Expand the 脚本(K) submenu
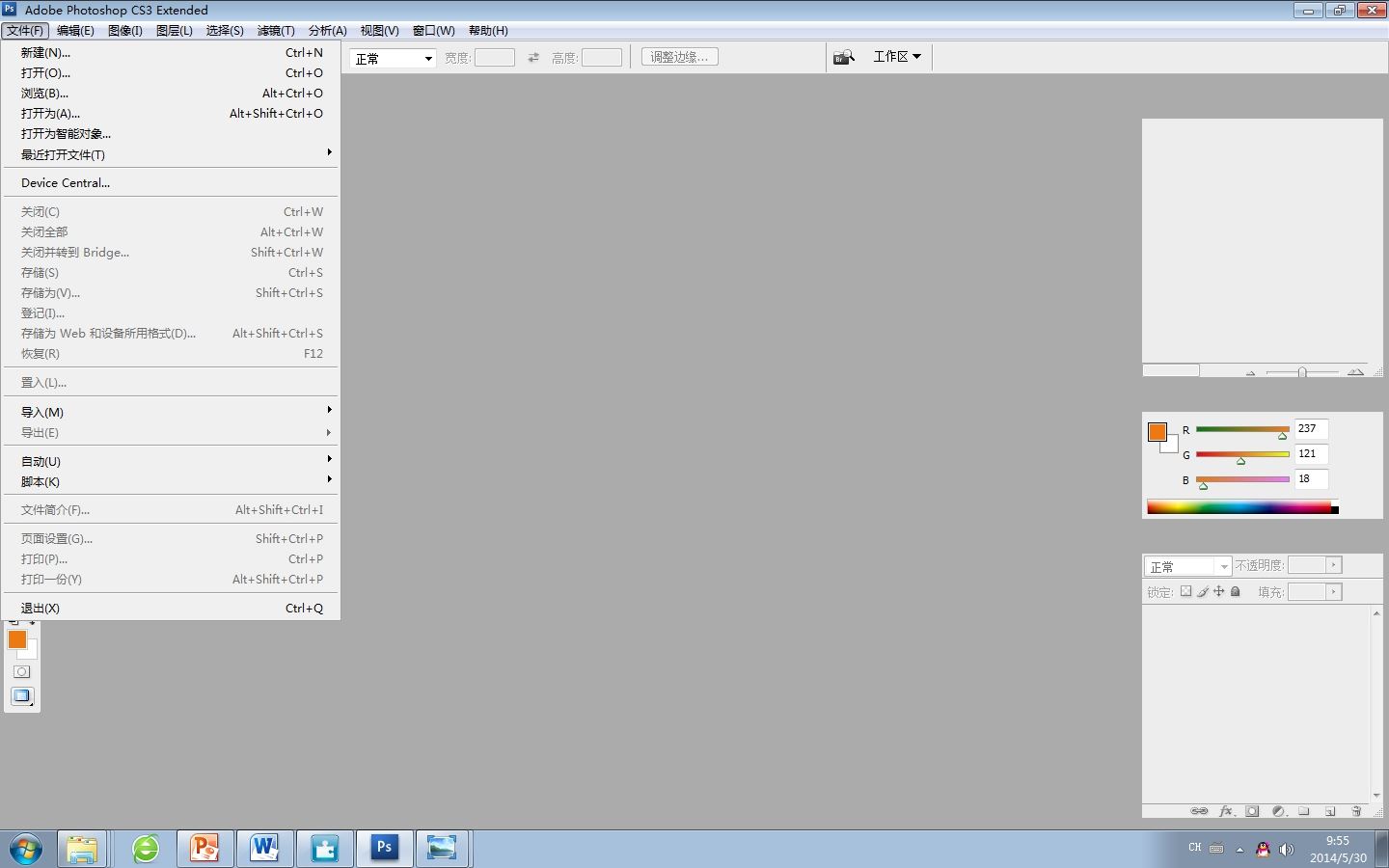The height and width of the screenshot is (868, 1389). point(171,481)
